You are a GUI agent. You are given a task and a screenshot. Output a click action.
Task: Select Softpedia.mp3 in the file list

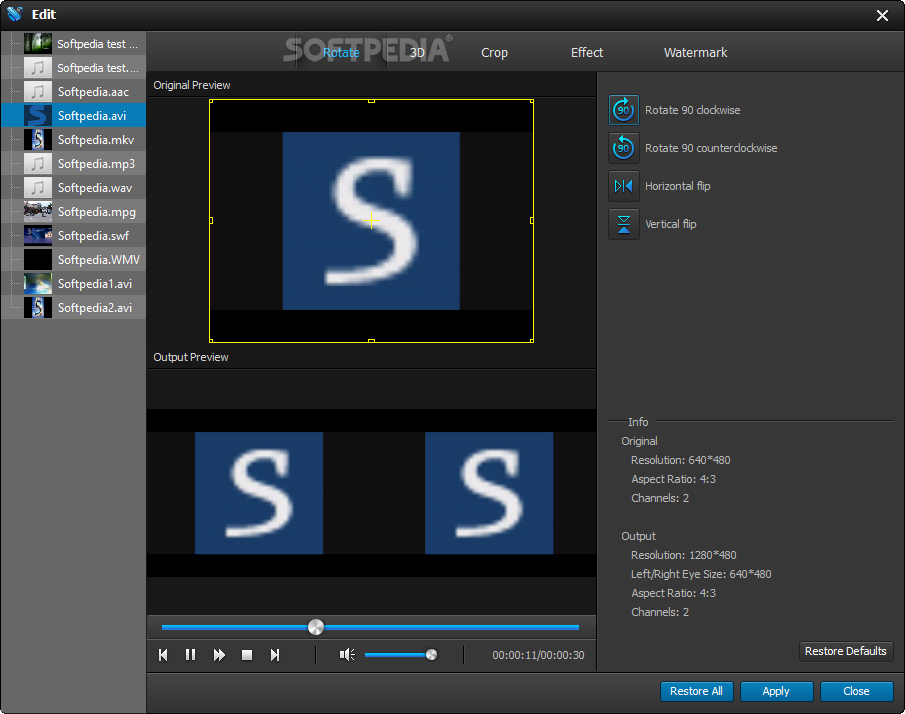(73, 164)
